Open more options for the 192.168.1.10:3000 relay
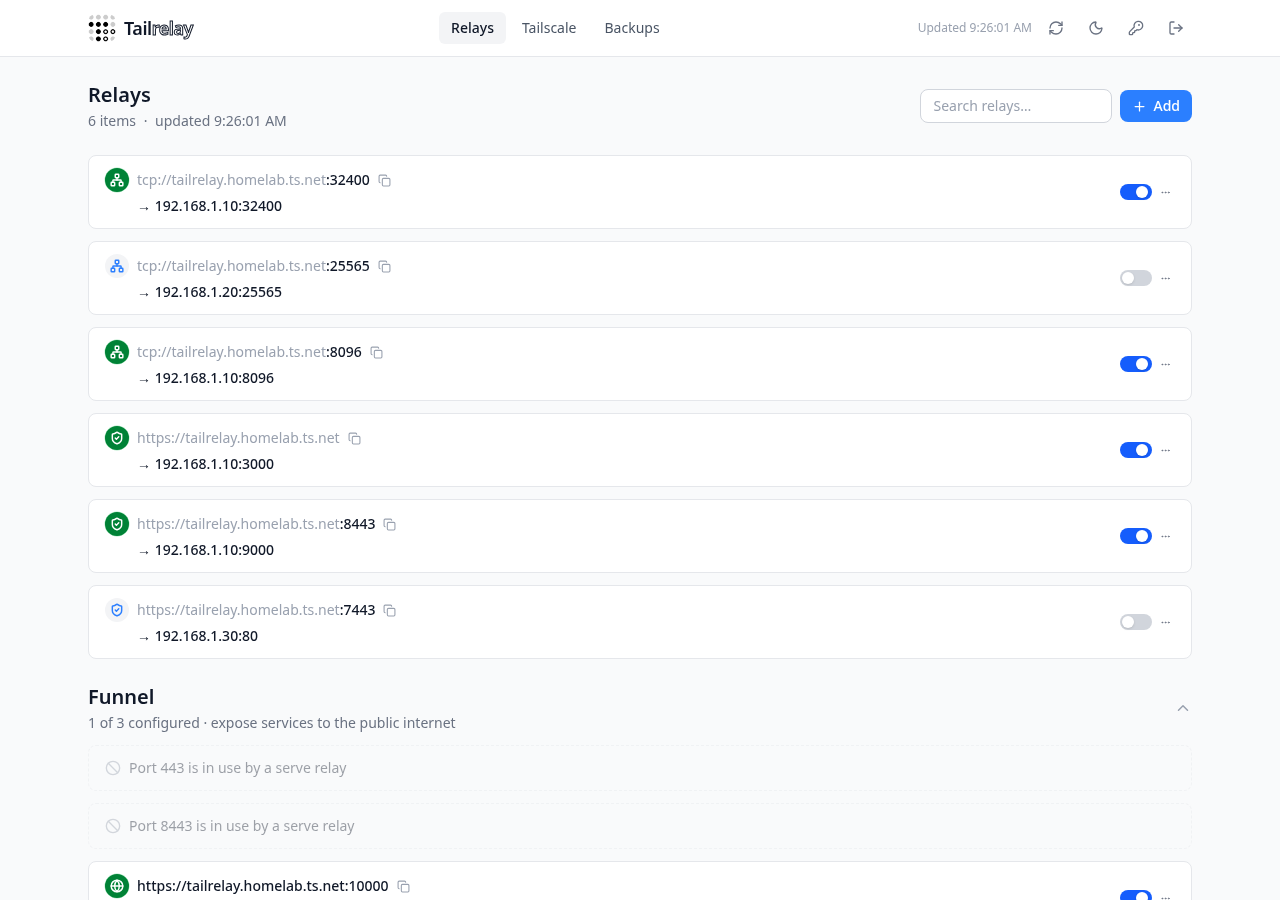This screenshot has width=1280, height=900. tap(1166, 450)
